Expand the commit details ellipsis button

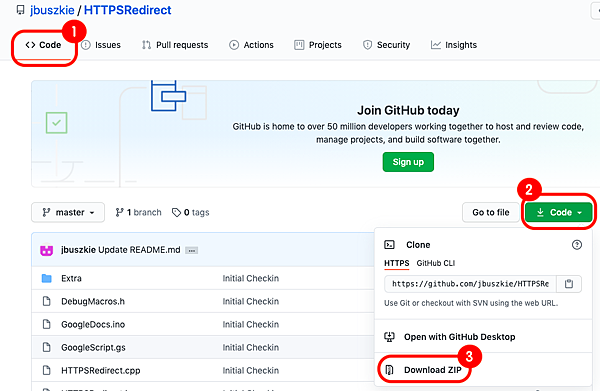[191, 251]
